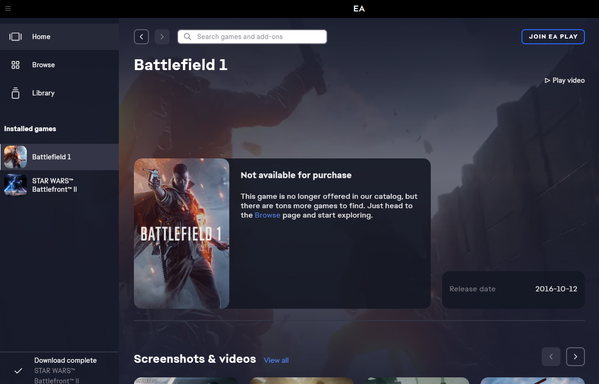
Task: Click the Library icon in sidebar
Action: (15, 93)
